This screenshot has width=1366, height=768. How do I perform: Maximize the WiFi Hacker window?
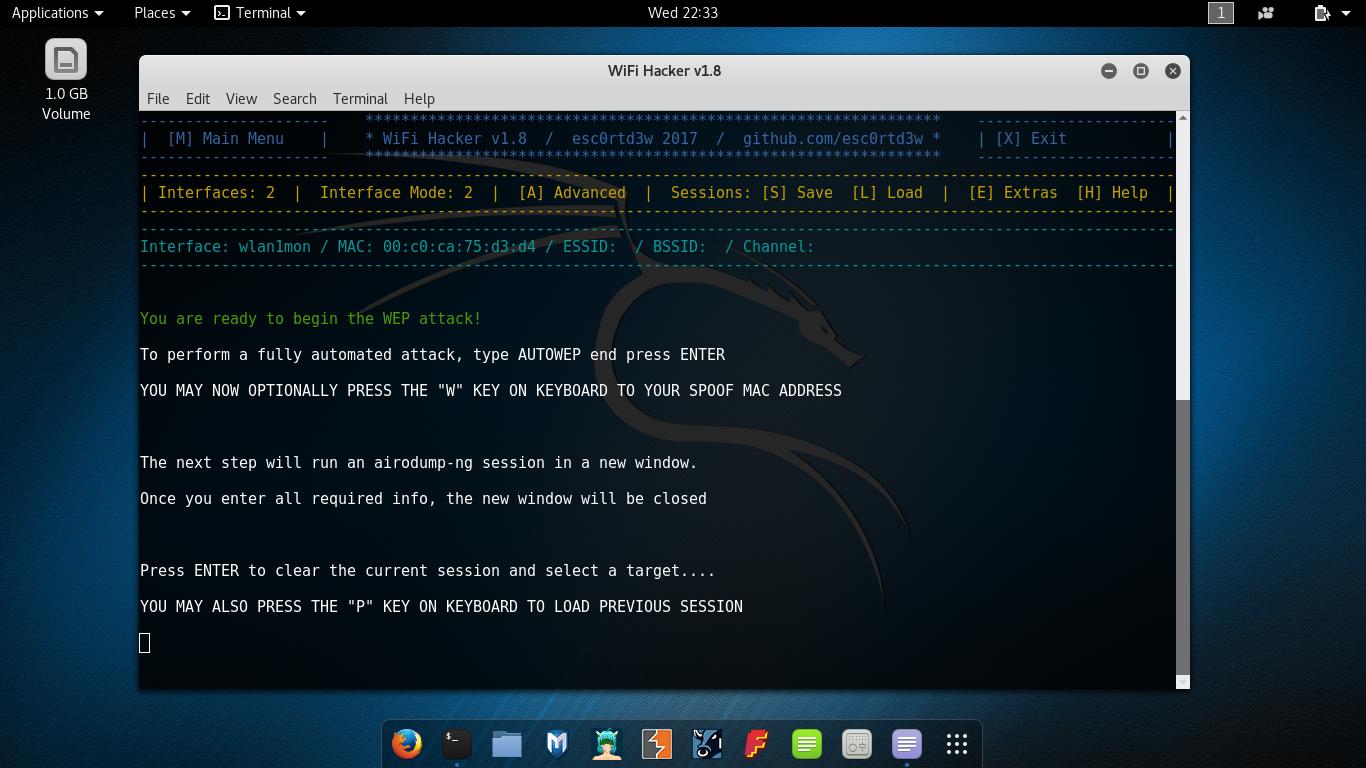pyautogui.click(x=1141, y=71)
